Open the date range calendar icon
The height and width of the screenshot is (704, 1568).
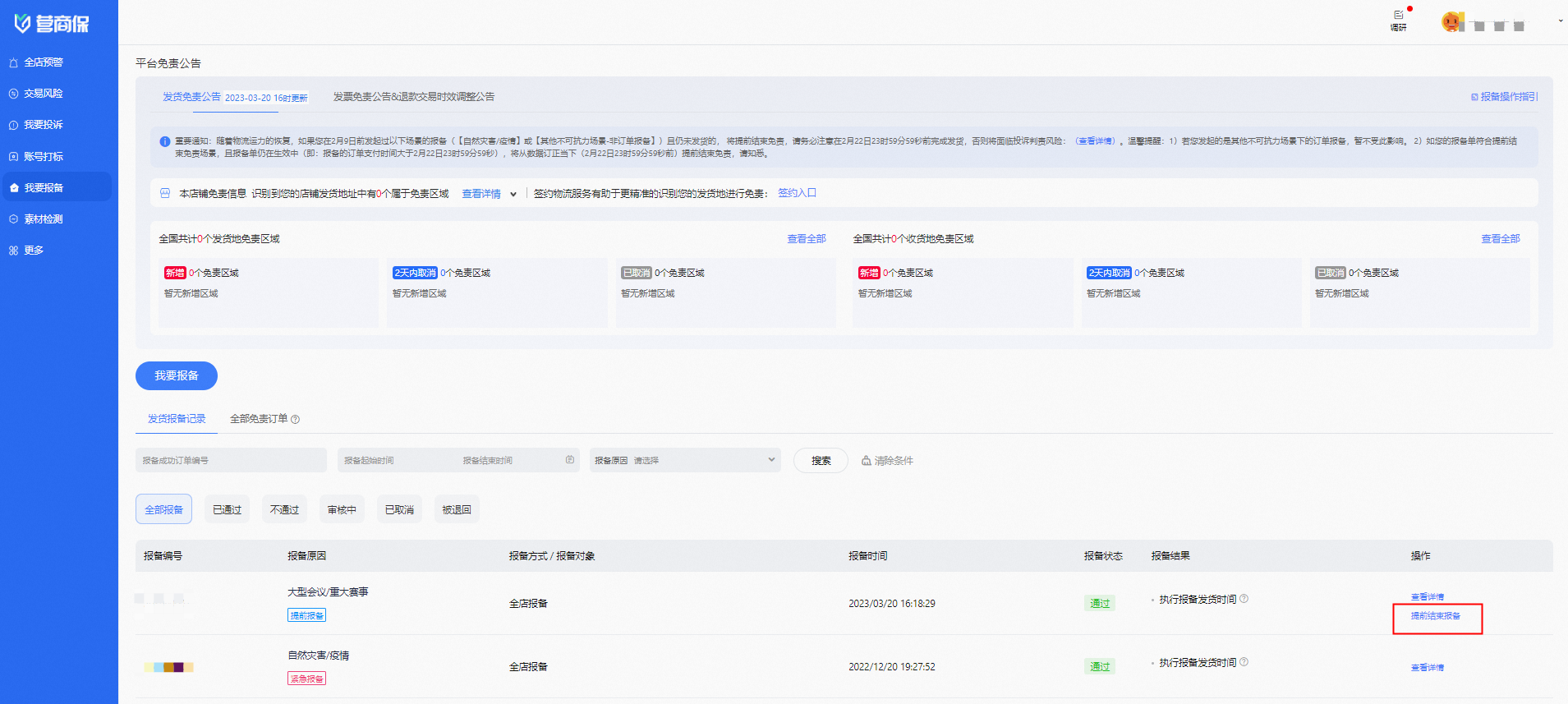570,460
